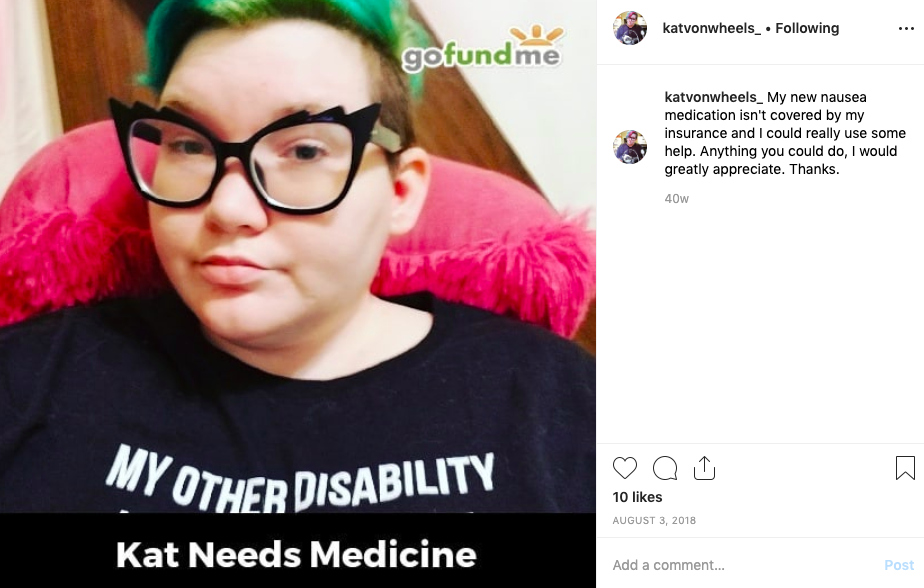Viewport: 924px width, 588px height.
Task: Click the Post comment button
Action: (899, 565)
